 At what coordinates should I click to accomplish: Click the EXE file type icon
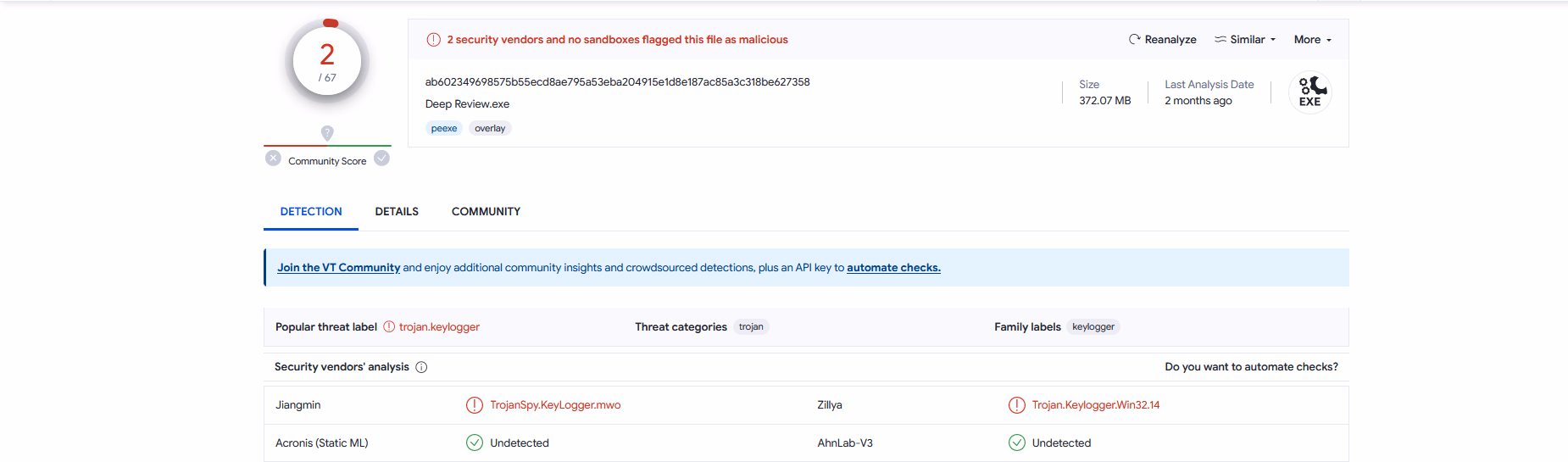[1310, 92]
